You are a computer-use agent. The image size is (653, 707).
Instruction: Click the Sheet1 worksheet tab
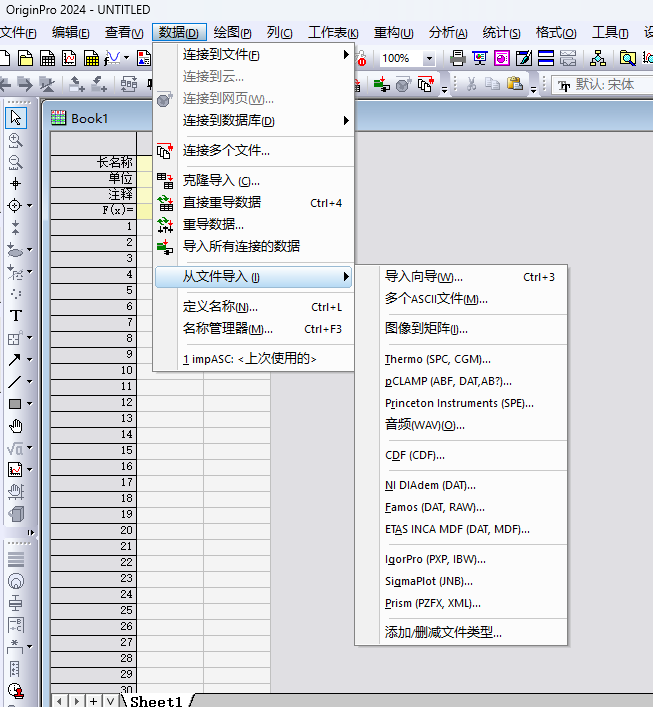tap(156, 701)
